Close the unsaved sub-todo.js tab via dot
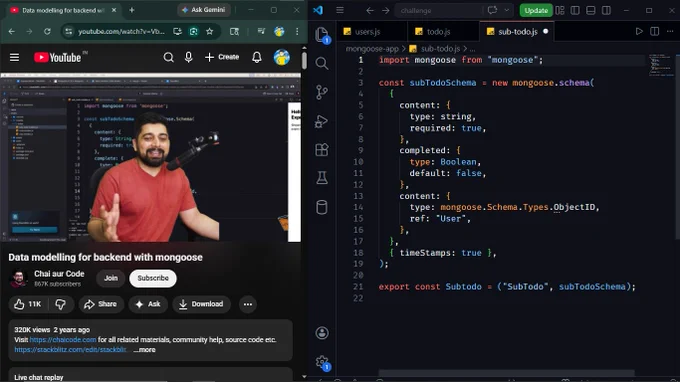 click(546, 32)
